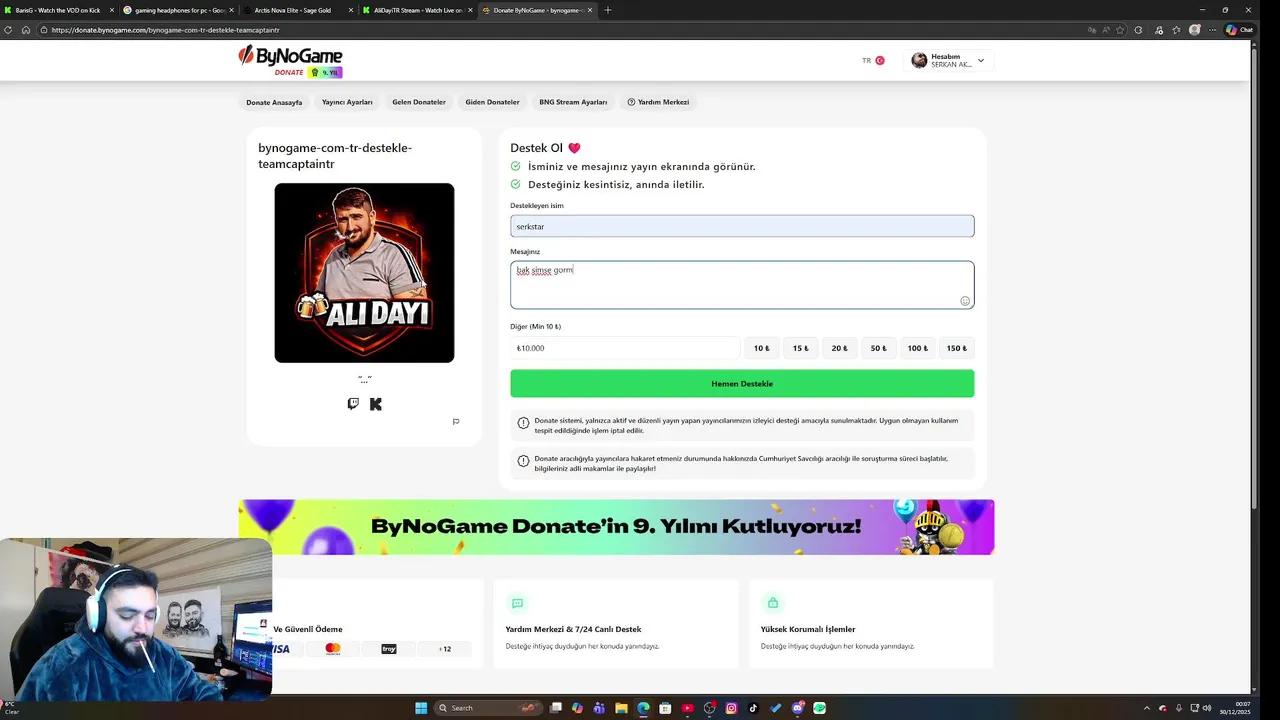This screenshot has width=1280, height=720.
Task: Open the Twitch channel icon under the streamer image
Action: click(353, 404)
